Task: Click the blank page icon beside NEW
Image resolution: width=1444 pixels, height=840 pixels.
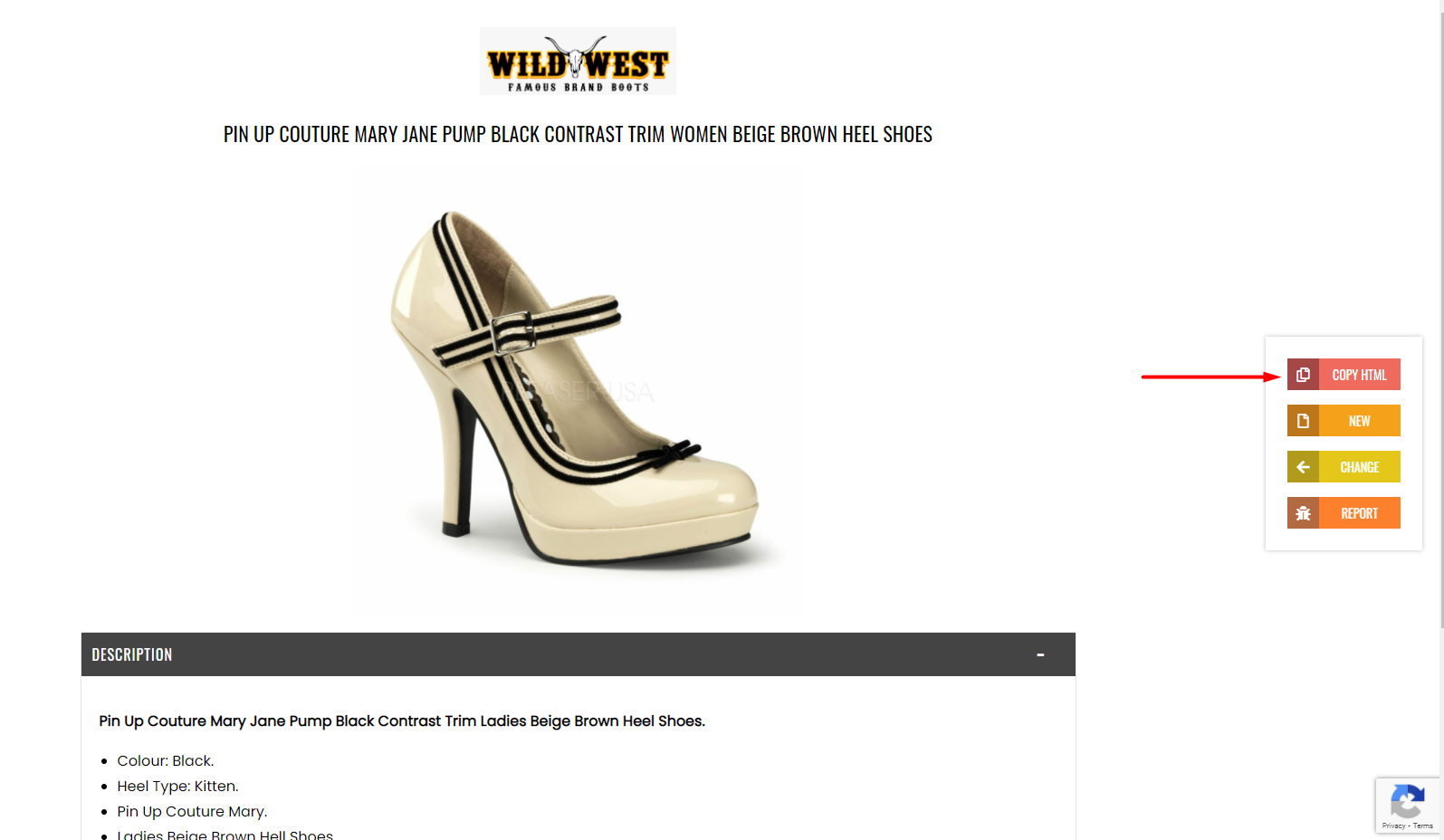Action: pos(1303,421)
